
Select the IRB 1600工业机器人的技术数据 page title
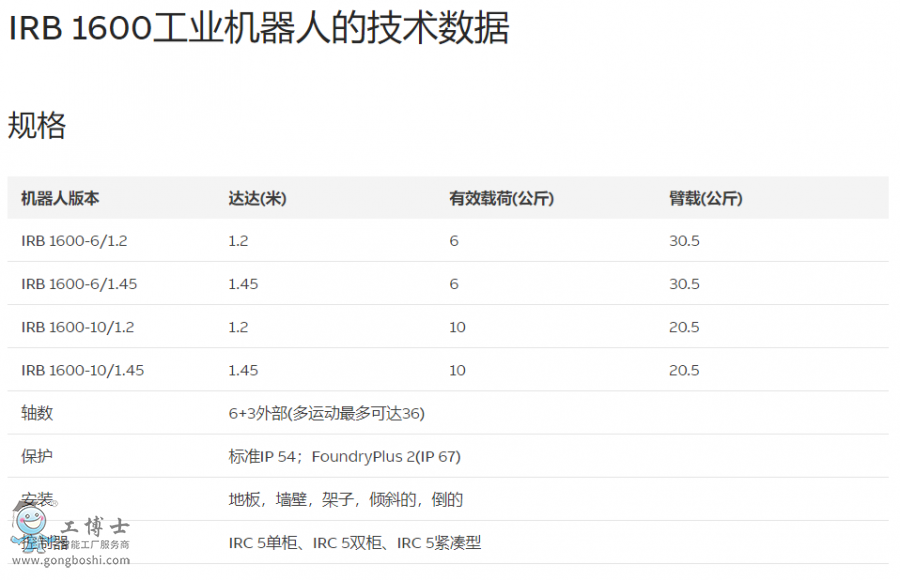click(x=259, y=29)
